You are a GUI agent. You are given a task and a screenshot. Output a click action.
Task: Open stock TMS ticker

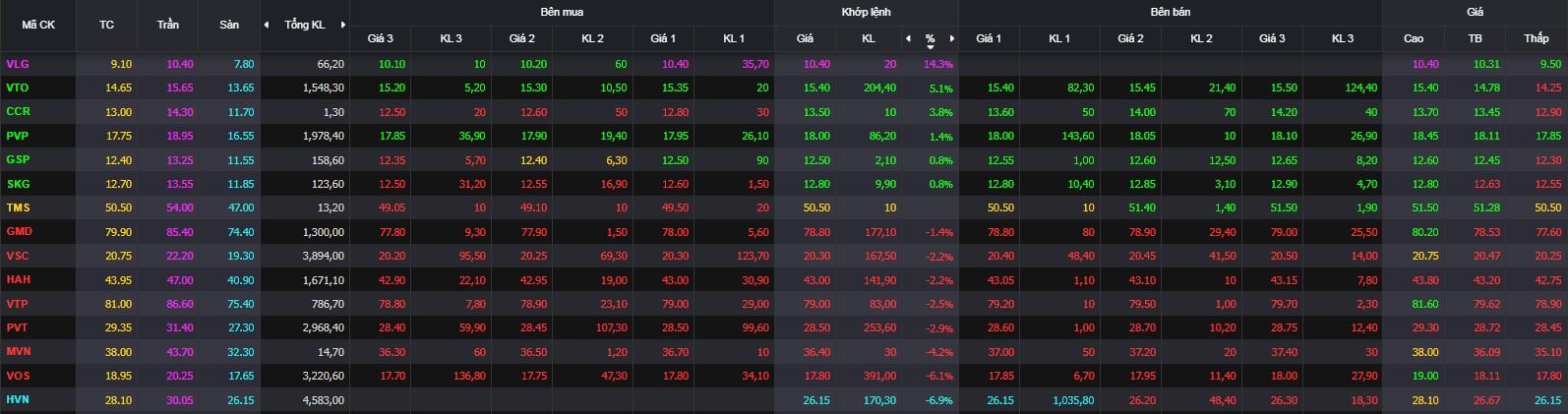coord(18,207)
